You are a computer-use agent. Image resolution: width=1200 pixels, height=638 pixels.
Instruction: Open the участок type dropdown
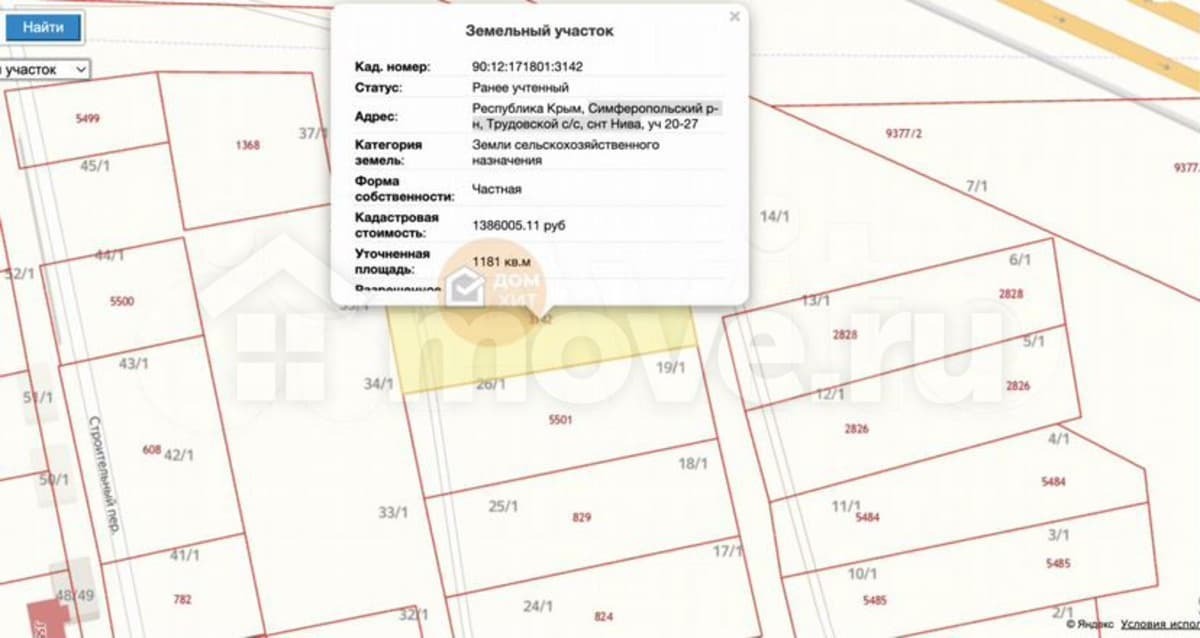click(44, 69)
